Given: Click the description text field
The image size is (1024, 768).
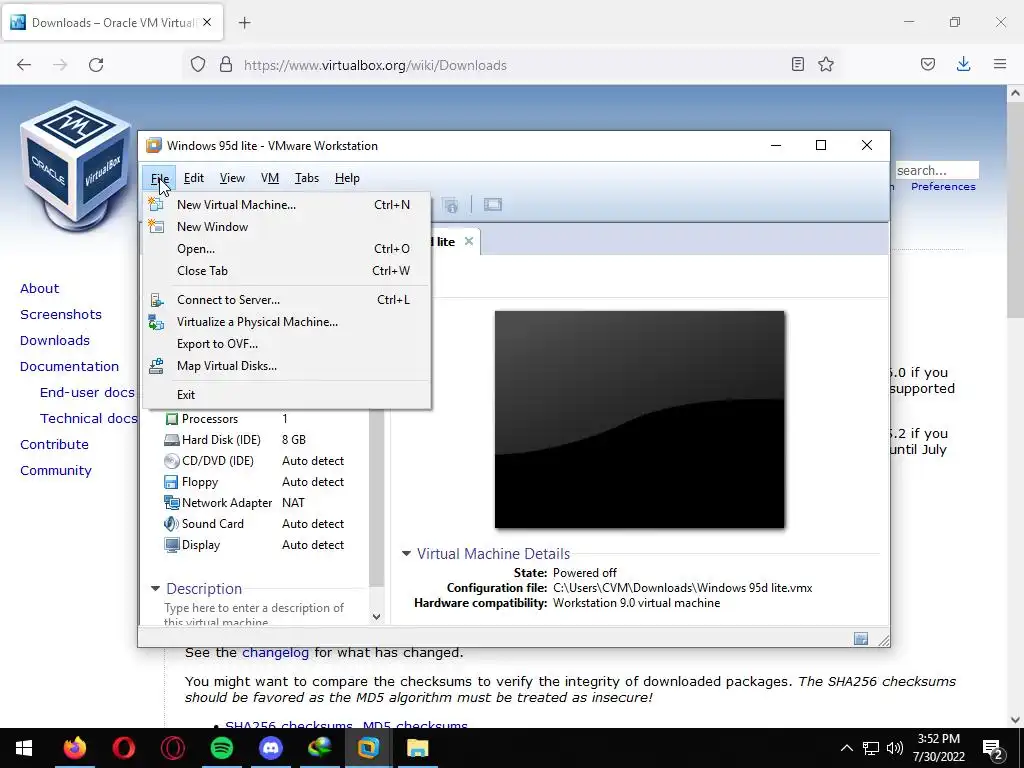Looking at the screenshot, I should coord(261,614).
